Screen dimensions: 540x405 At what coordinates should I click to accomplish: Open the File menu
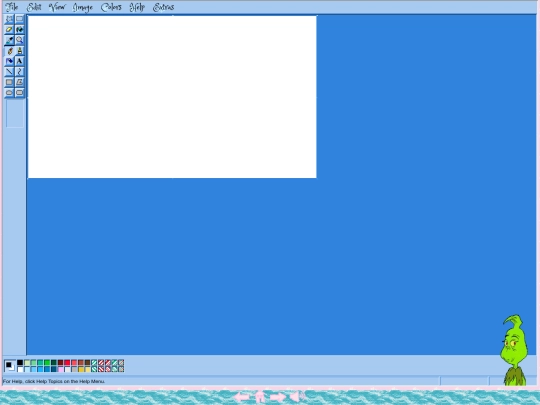pos(12,7)
